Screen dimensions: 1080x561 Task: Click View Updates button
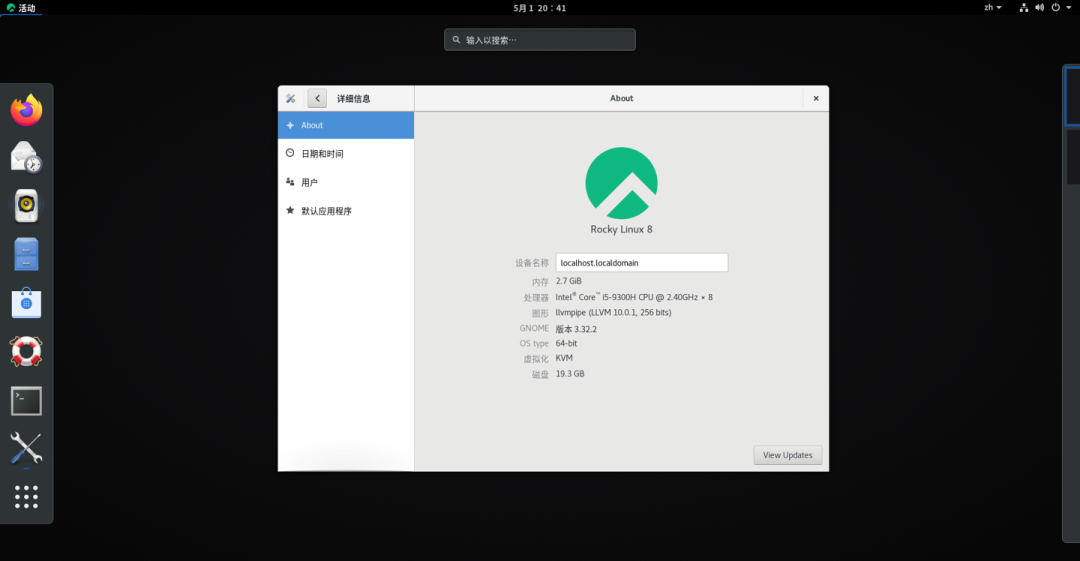tap(787, 455)
